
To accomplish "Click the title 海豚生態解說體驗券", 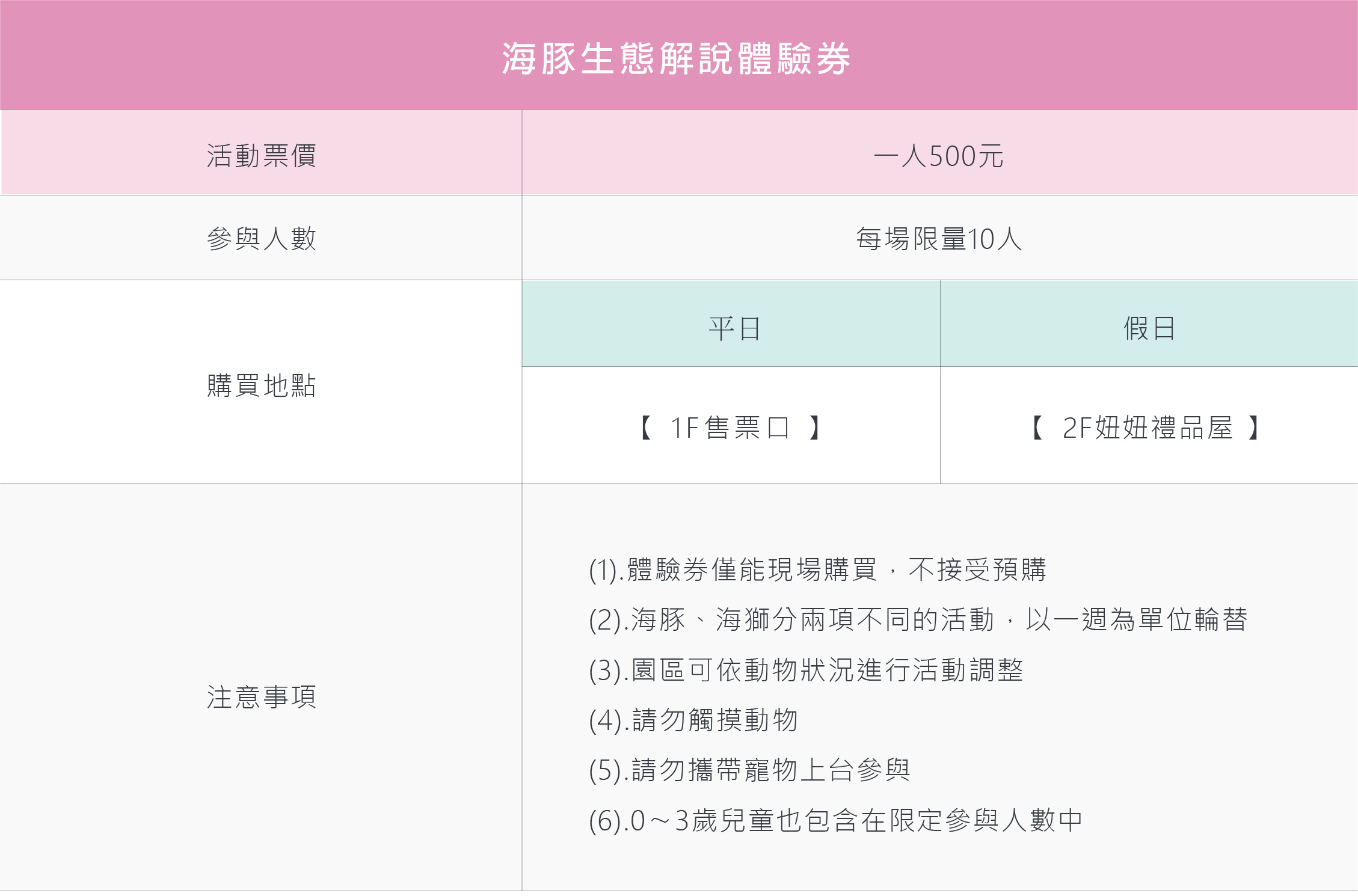I will (x=677, y=58).
